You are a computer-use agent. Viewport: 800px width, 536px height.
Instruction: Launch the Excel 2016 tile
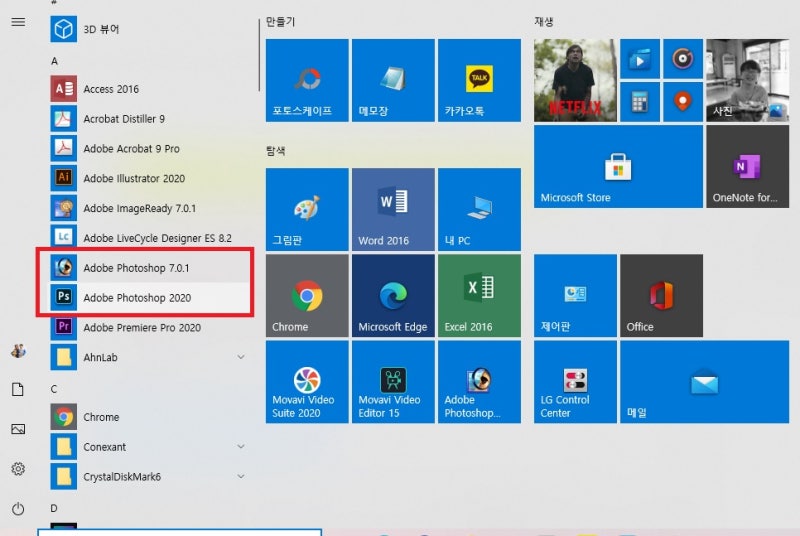tap(479, 296)
